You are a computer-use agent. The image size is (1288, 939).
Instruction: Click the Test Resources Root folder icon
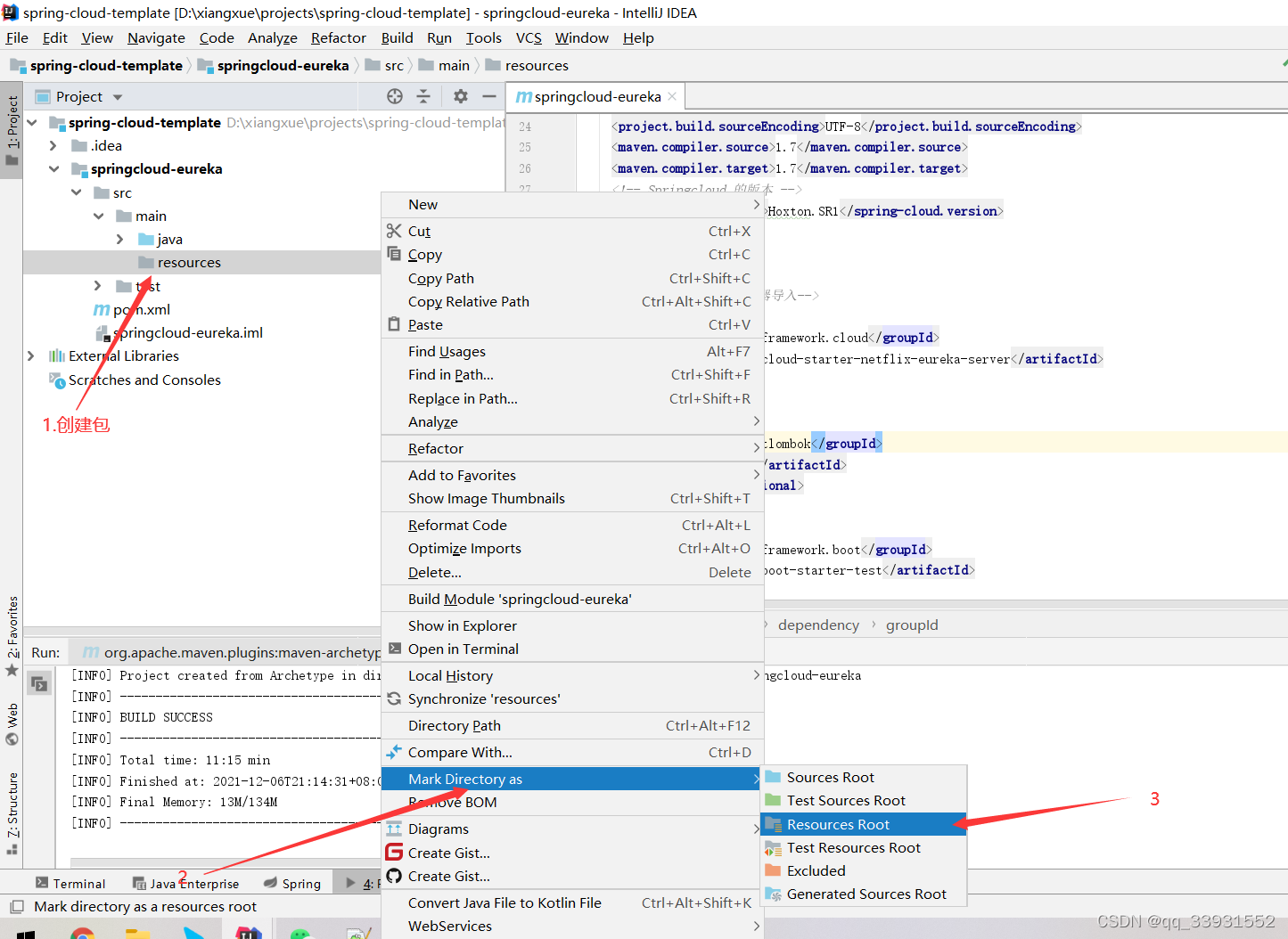(x=773, y=848)
